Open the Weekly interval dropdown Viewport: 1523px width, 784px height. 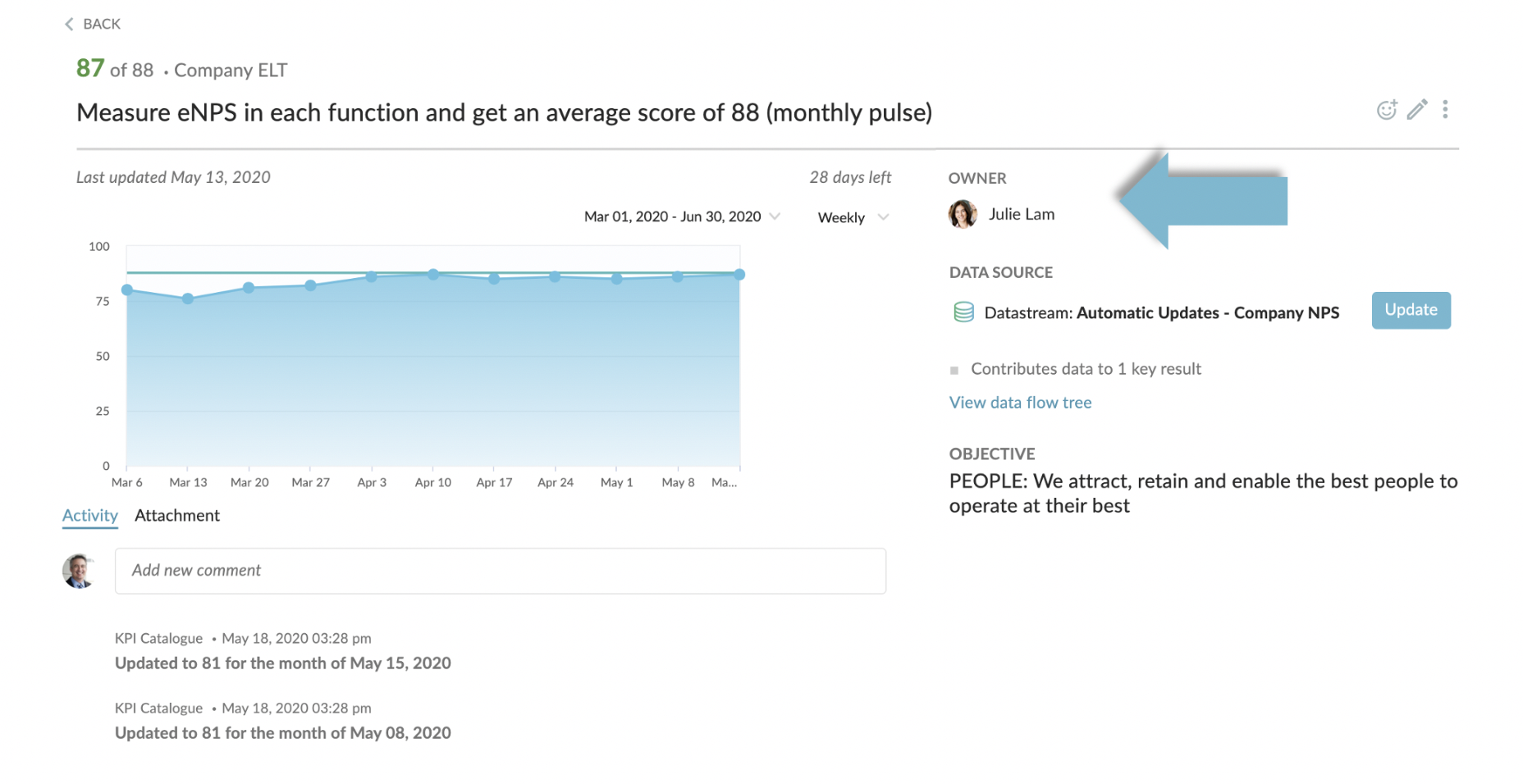[x=853, y=217]
